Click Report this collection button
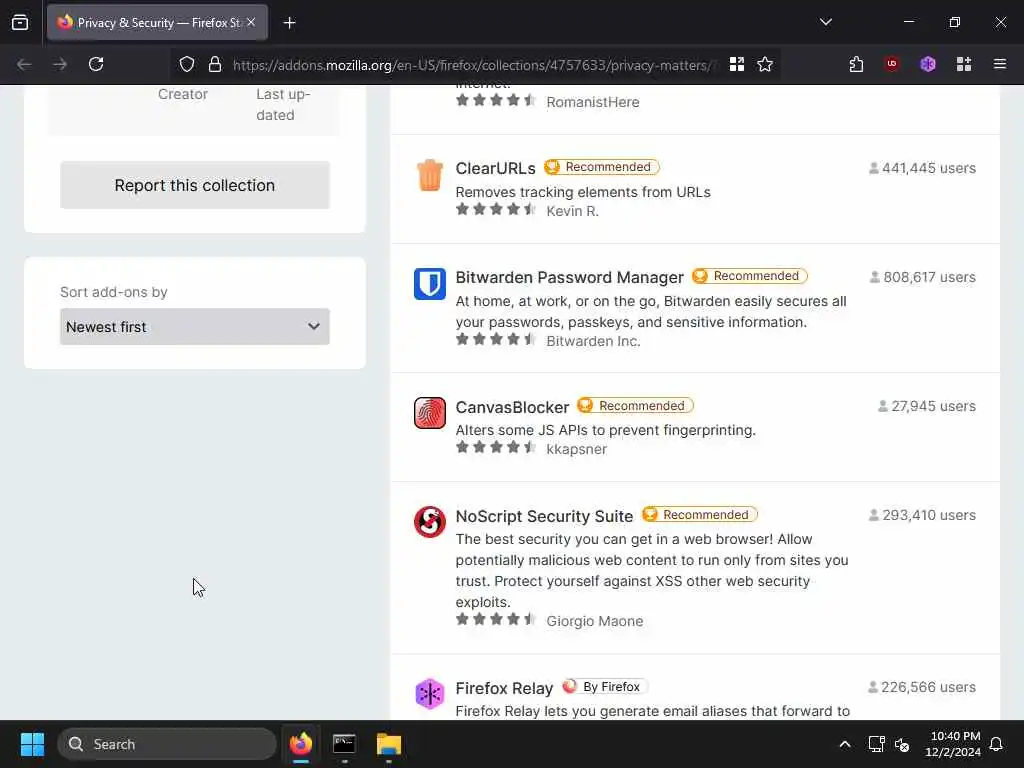1024x768 pixels. [x=195, y=185]
